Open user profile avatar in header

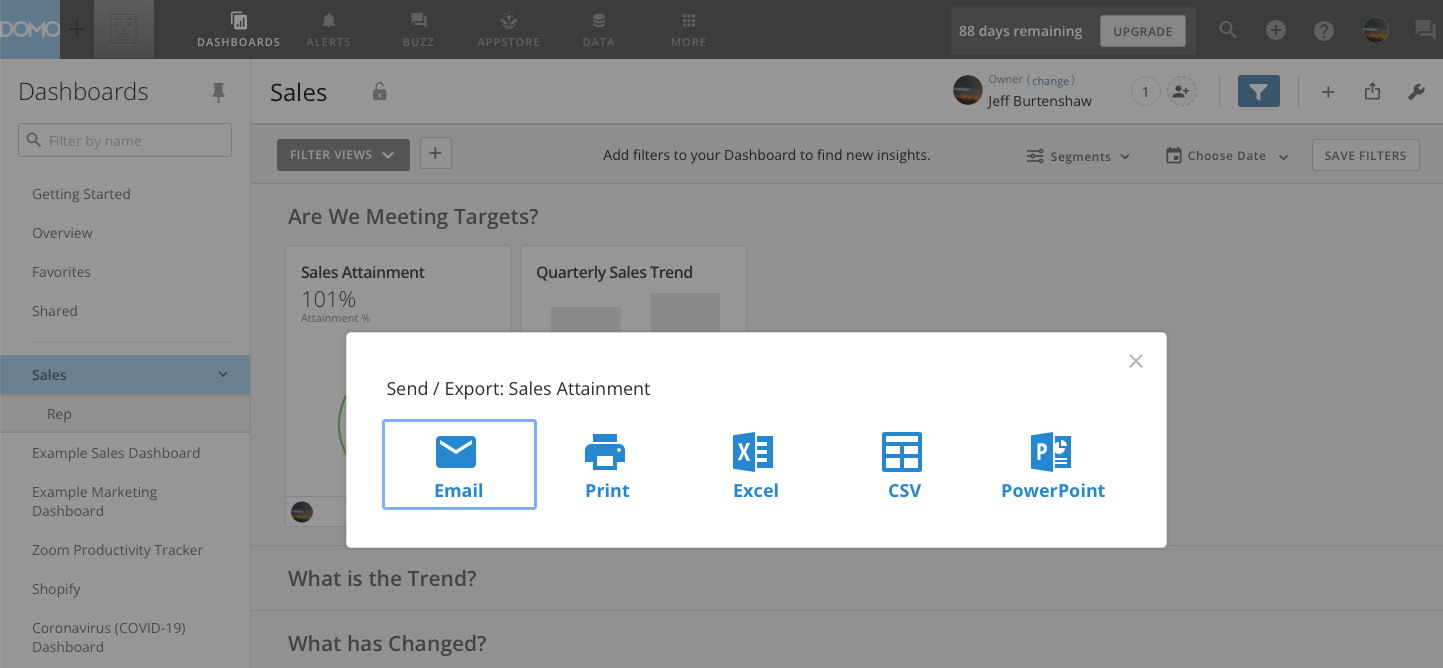(x=1376, y=30)
